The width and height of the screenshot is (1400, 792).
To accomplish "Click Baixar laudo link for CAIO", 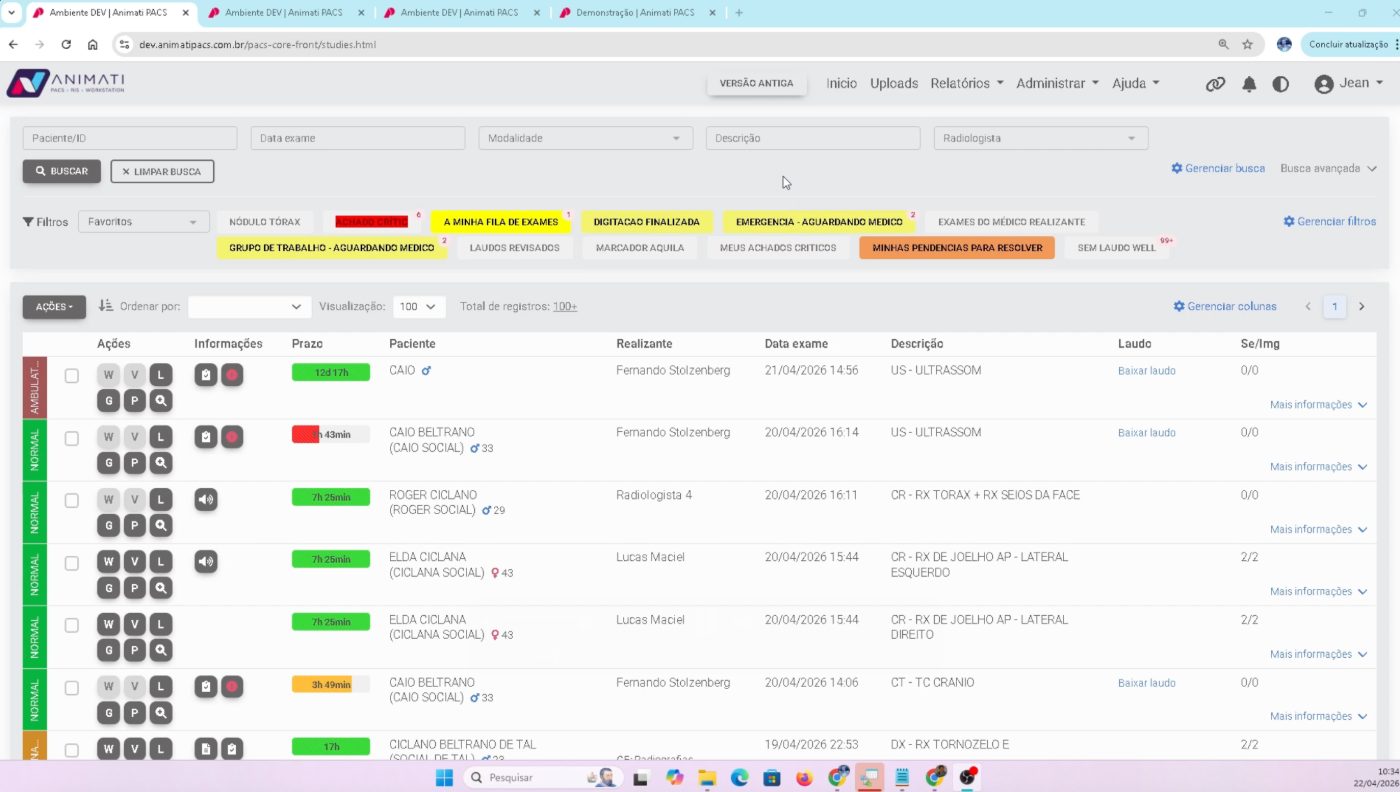I will pyautogui.click(x=1146, y=370).
